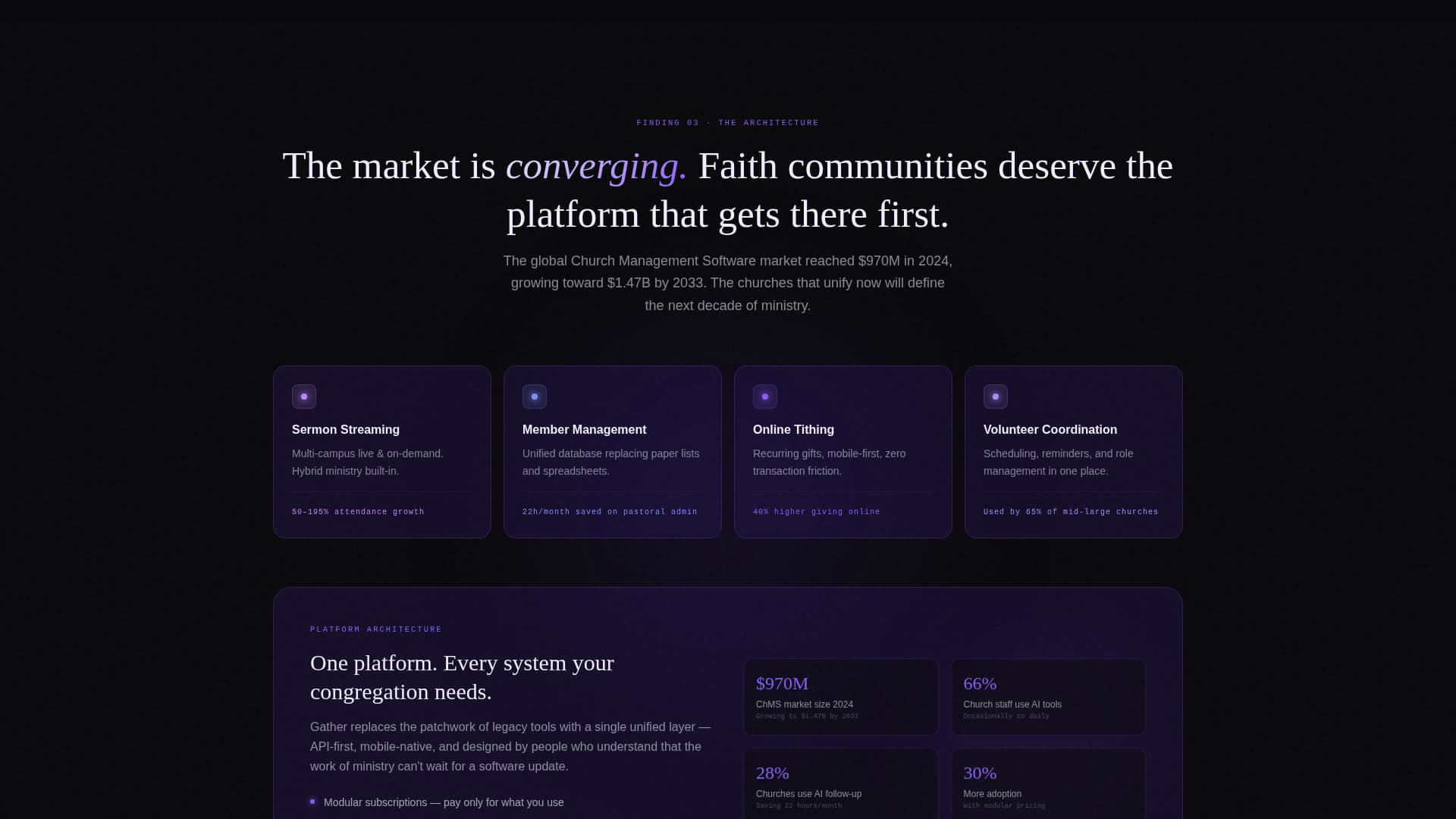This screenshot has width=1456, height=819.
Task: Click 'Saving 22 hours/month' caption
Action: pyautogui.click(x=799, y=805)
